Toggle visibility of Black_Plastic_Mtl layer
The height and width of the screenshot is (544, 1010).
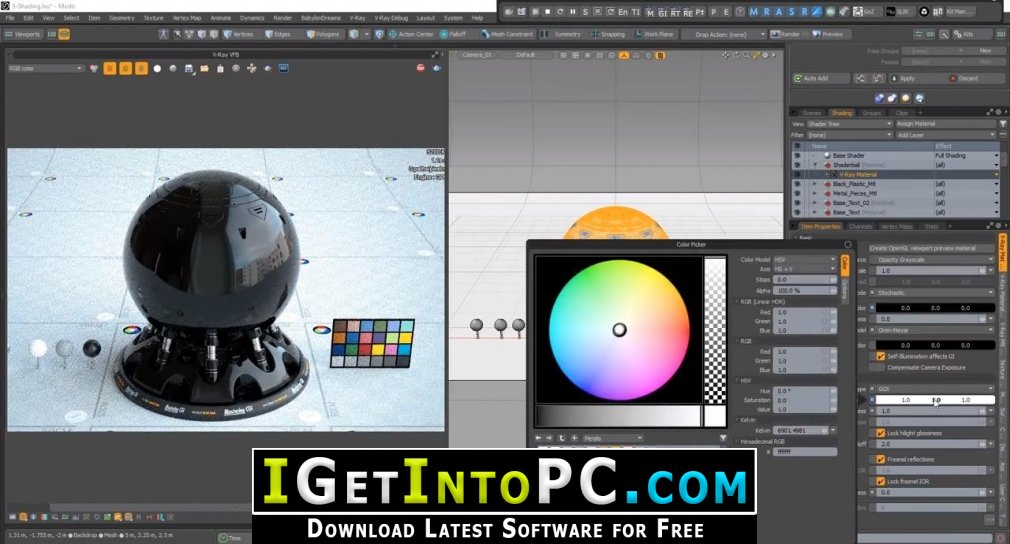pyautogui.click(x=797, y=184)
